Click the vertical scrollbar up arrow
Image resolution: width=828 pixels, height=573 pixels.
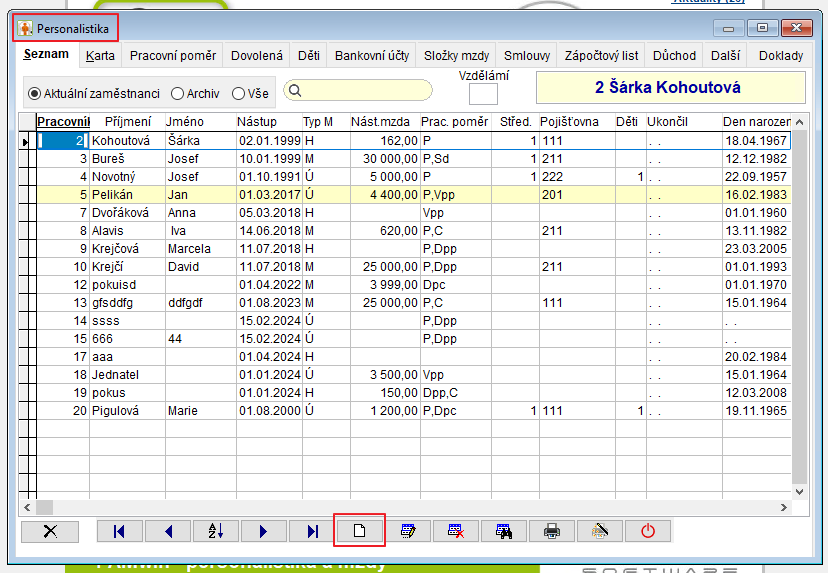pyautogui.click(x=799, y=123)
